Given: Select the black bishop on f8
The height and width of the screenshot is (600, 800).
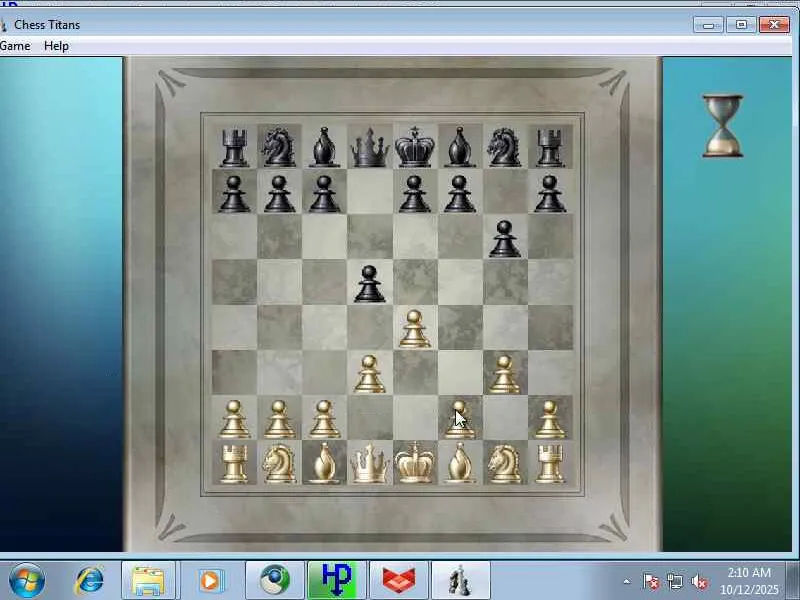Looking at the screenshot, I should point(460,147).
